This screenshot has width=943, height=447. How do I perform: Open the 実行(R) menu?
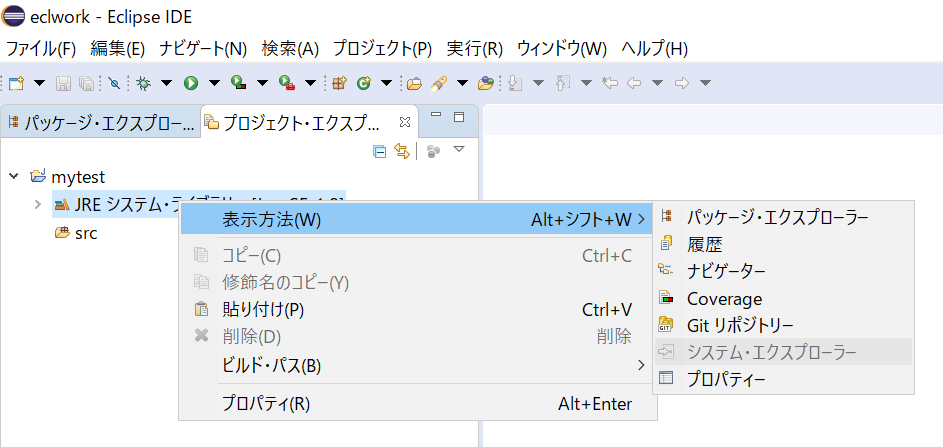pos(475,49)
